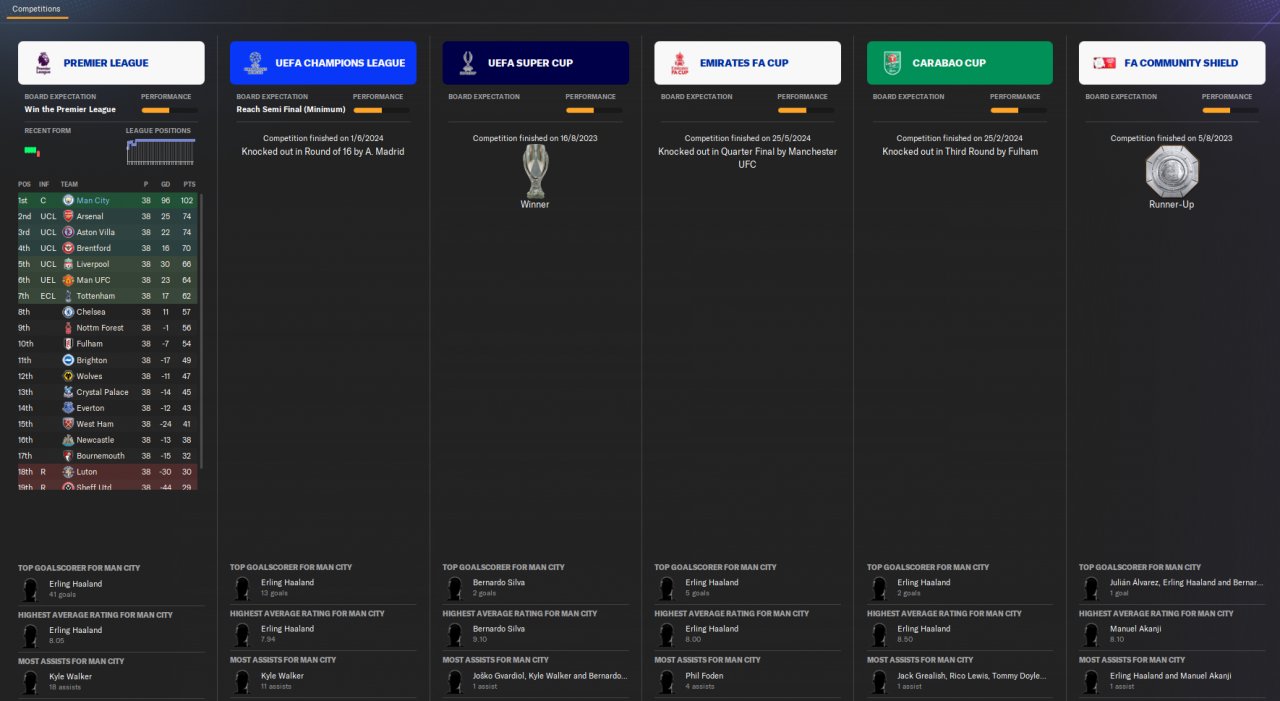
Task: Click the Brighton club badge
Action: pyautogui.click(x=68, y=360)
